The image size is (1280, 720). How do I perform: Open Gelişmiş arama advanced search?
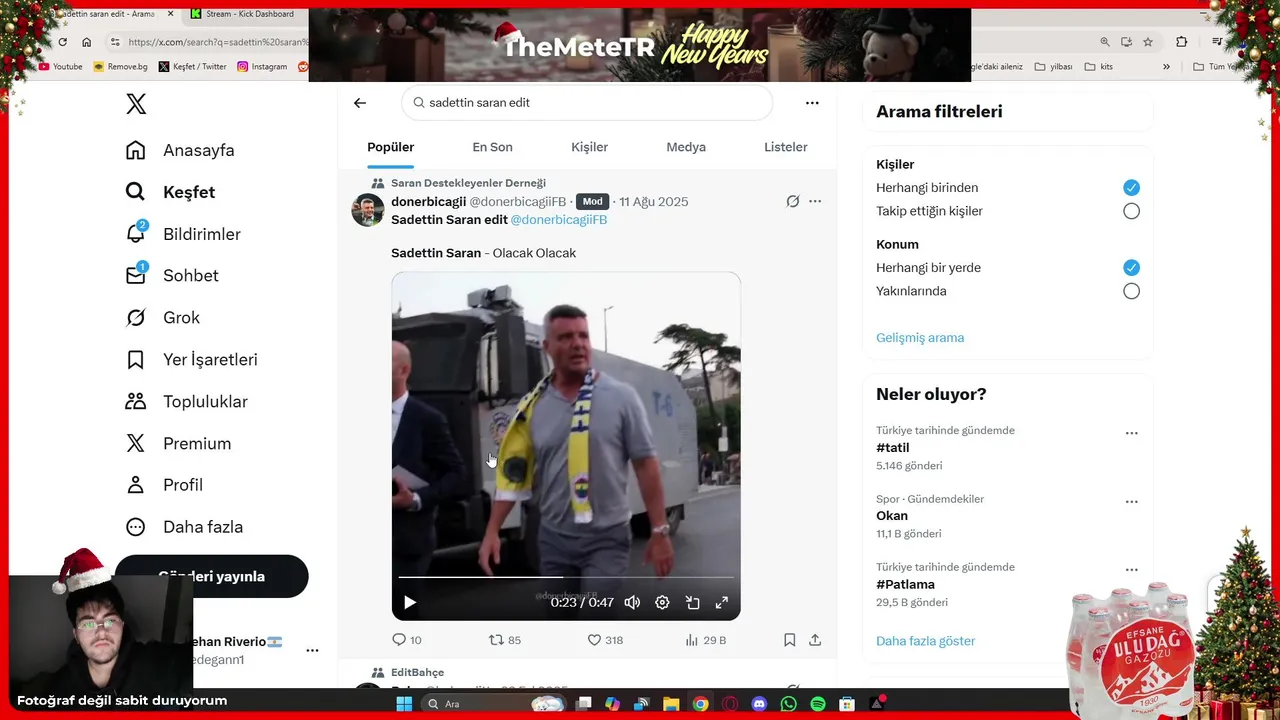tap(920, 338)
